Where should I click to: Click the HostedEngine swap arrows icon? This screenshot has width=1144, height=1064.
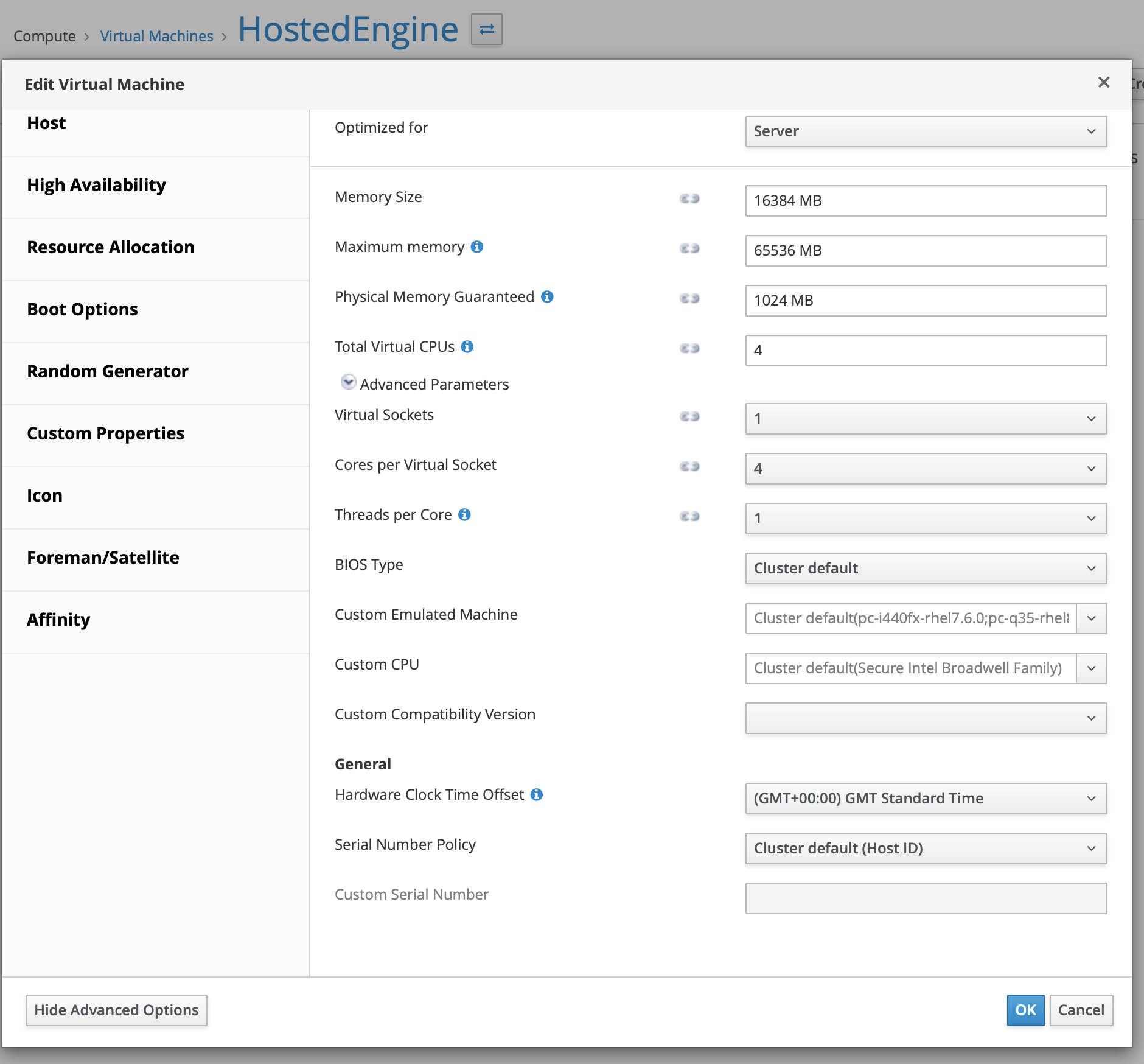click(x=486, y=29)
